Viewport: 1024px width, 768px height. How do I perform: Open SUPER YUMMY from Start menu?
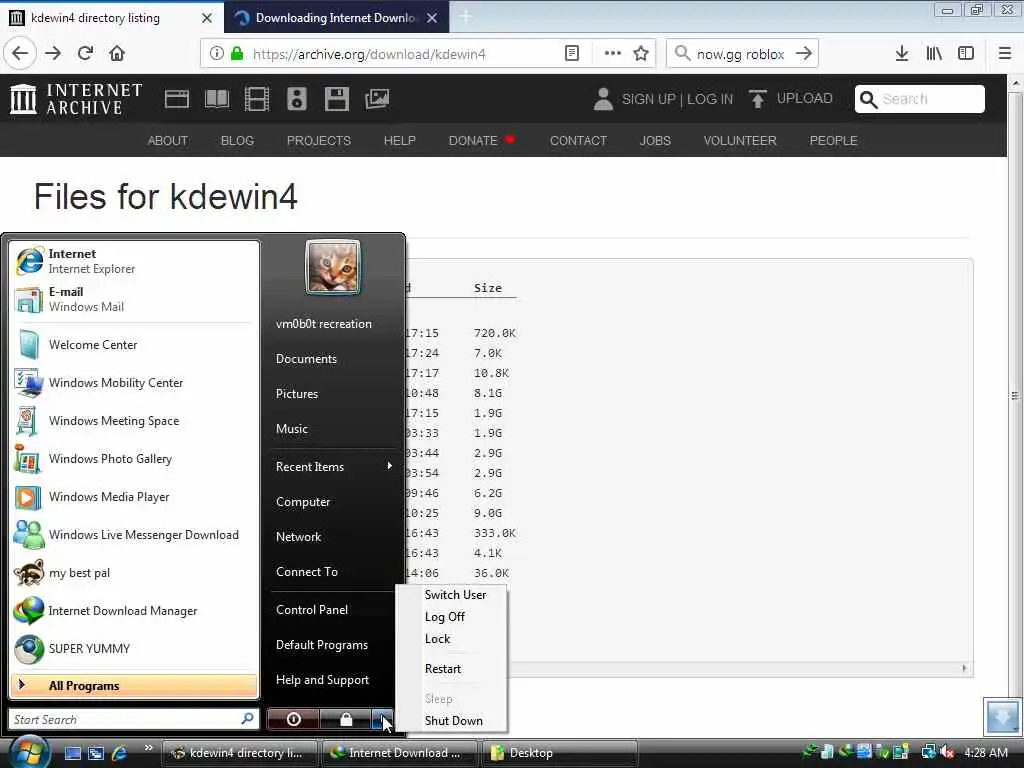(134, 648)
